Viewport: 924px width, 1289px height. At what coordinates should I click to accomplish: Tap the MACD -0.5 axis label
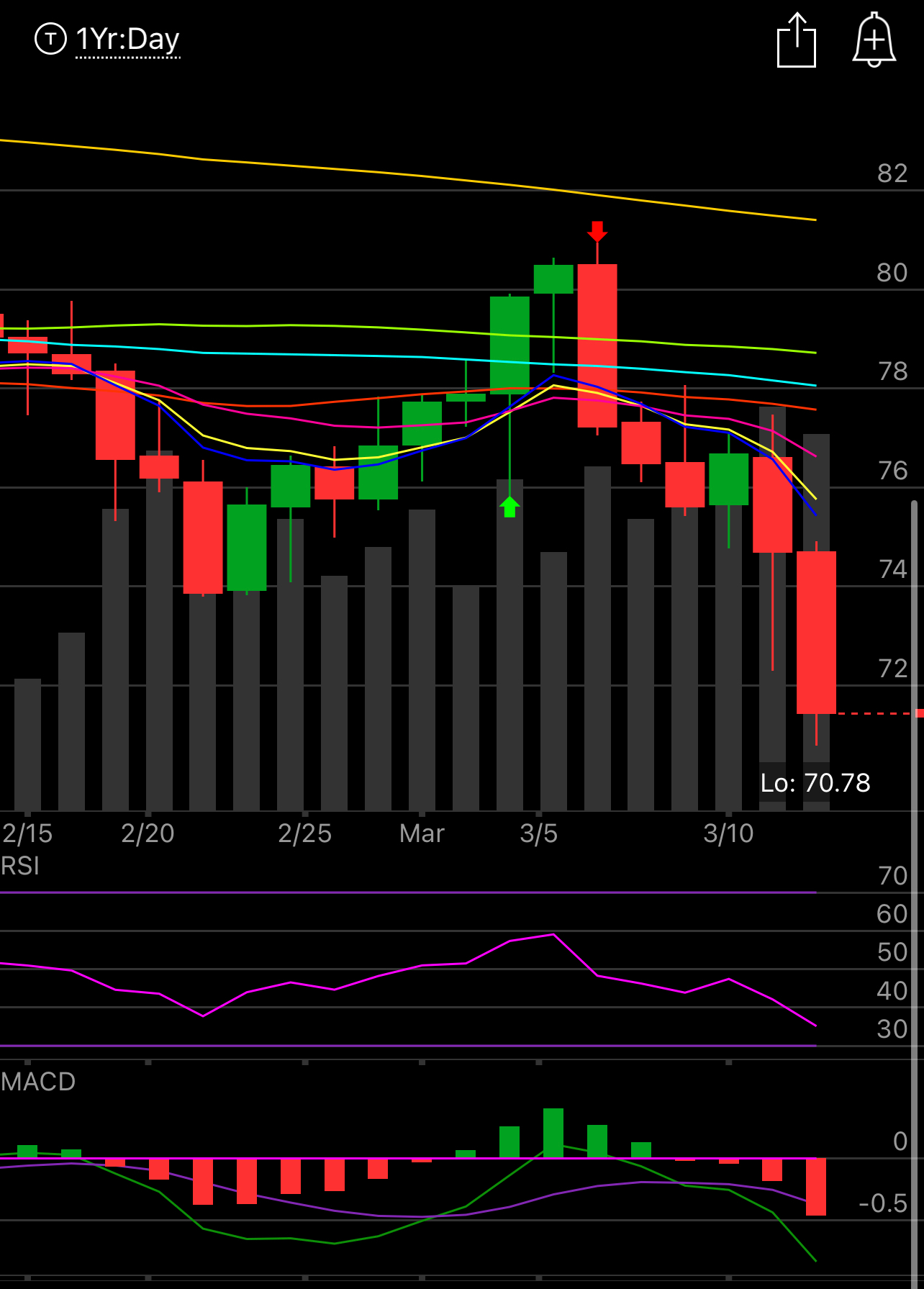point(883,1203)
